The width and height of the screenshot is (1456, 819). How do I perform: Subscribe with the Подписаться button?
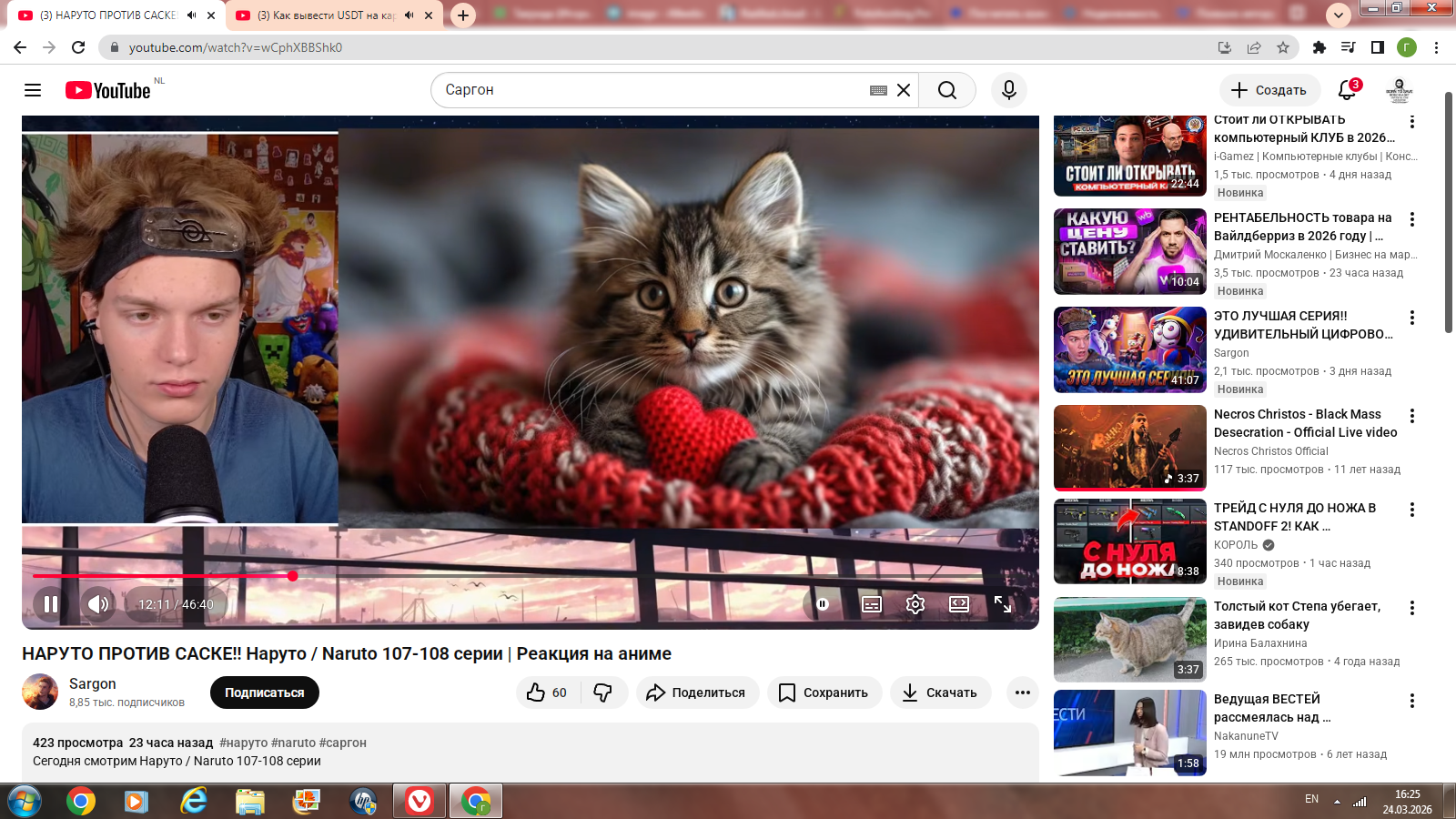[x=264, y=693]
